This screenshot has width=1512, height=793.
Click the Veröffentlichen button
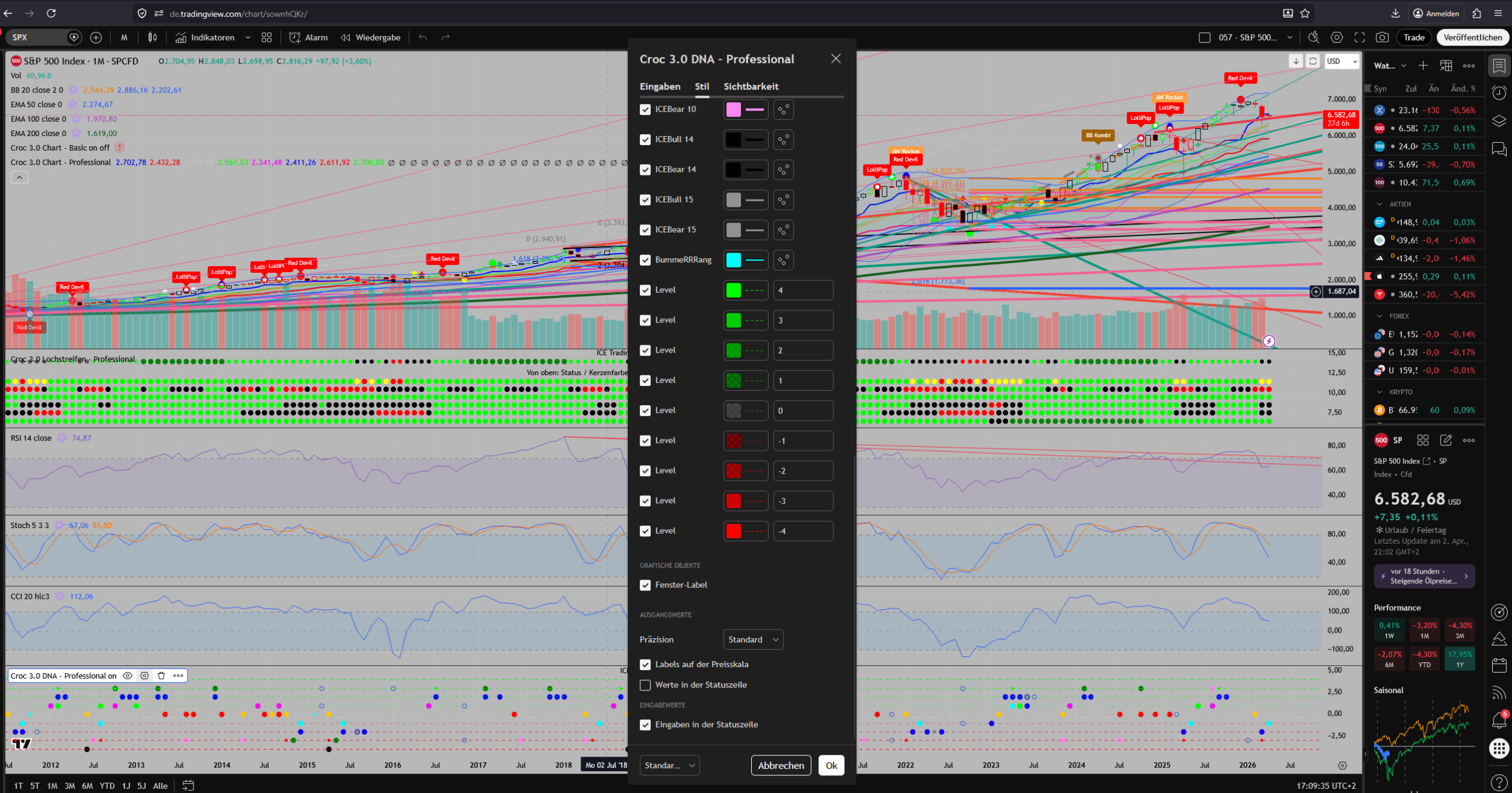[1472, 38]
